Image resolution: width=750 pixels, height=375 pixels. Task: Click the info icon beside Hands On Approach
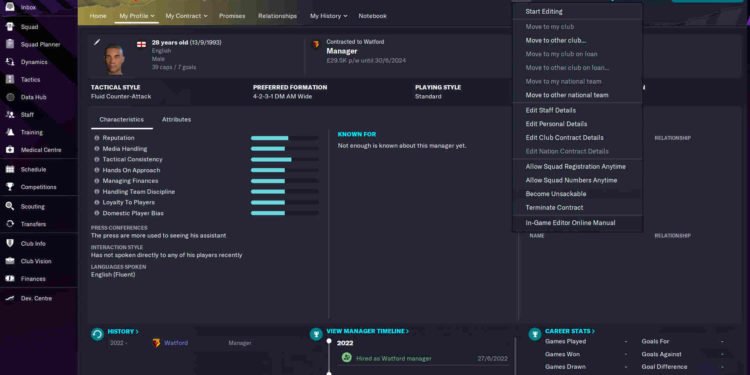[x=97, y=170]
